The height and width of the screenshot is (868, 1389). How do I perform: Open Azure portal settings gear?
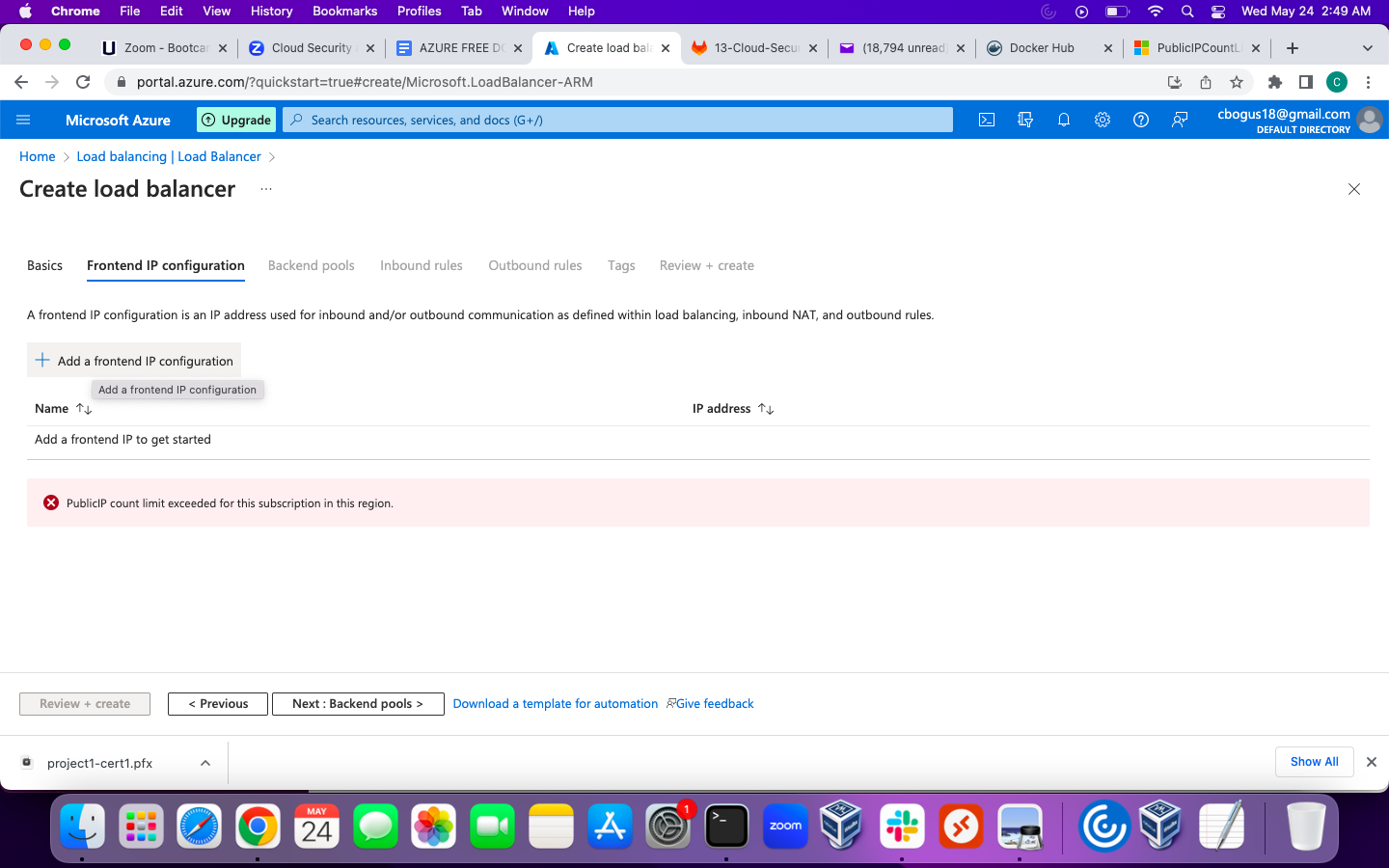pyautogui.click(x=1103, y=120)
